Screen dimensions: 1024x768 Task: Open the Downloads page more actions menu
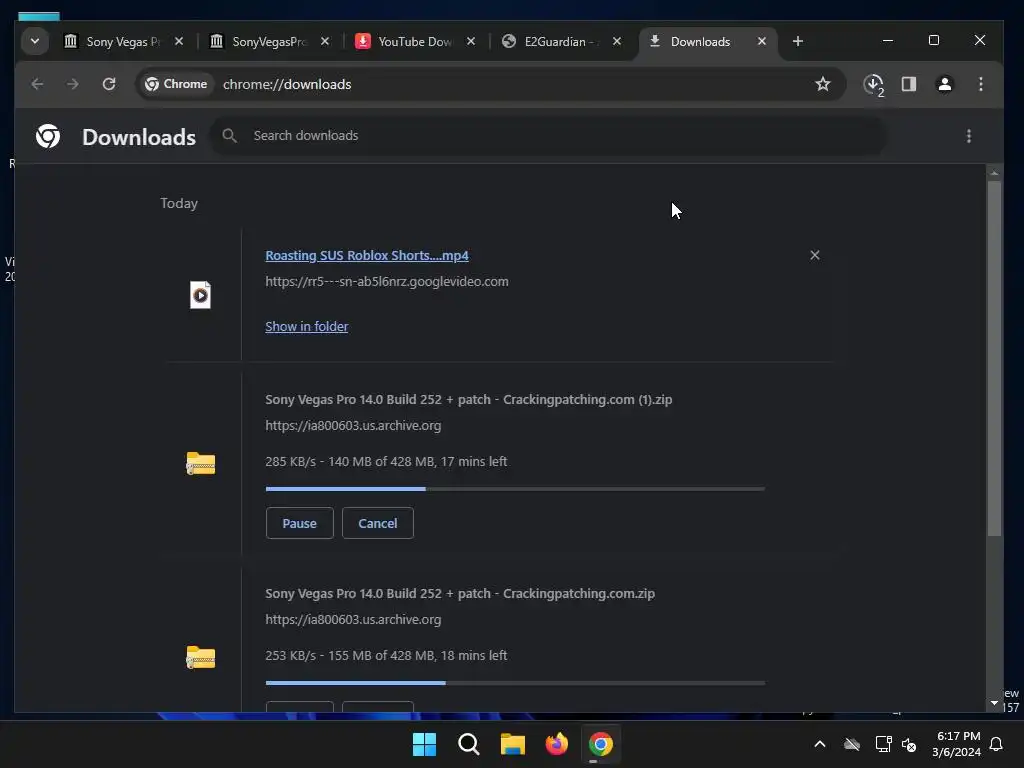click(968, 136)
